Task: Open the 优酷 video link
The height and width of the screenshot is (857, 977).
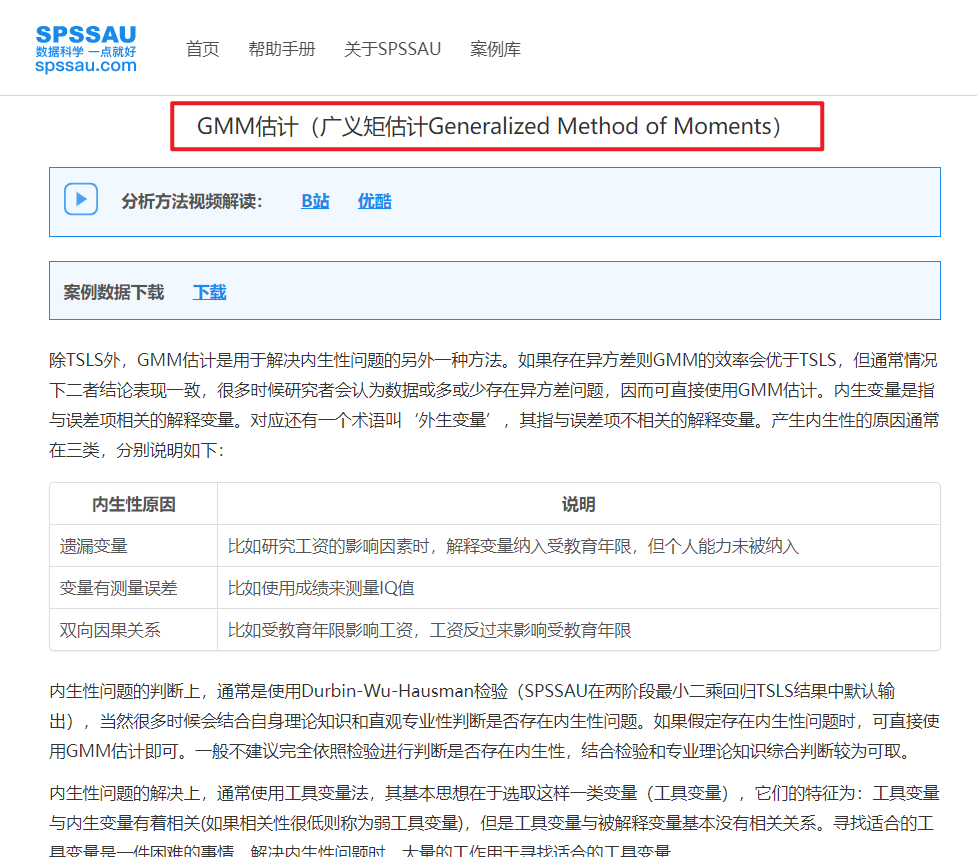Action: [374, 201]
